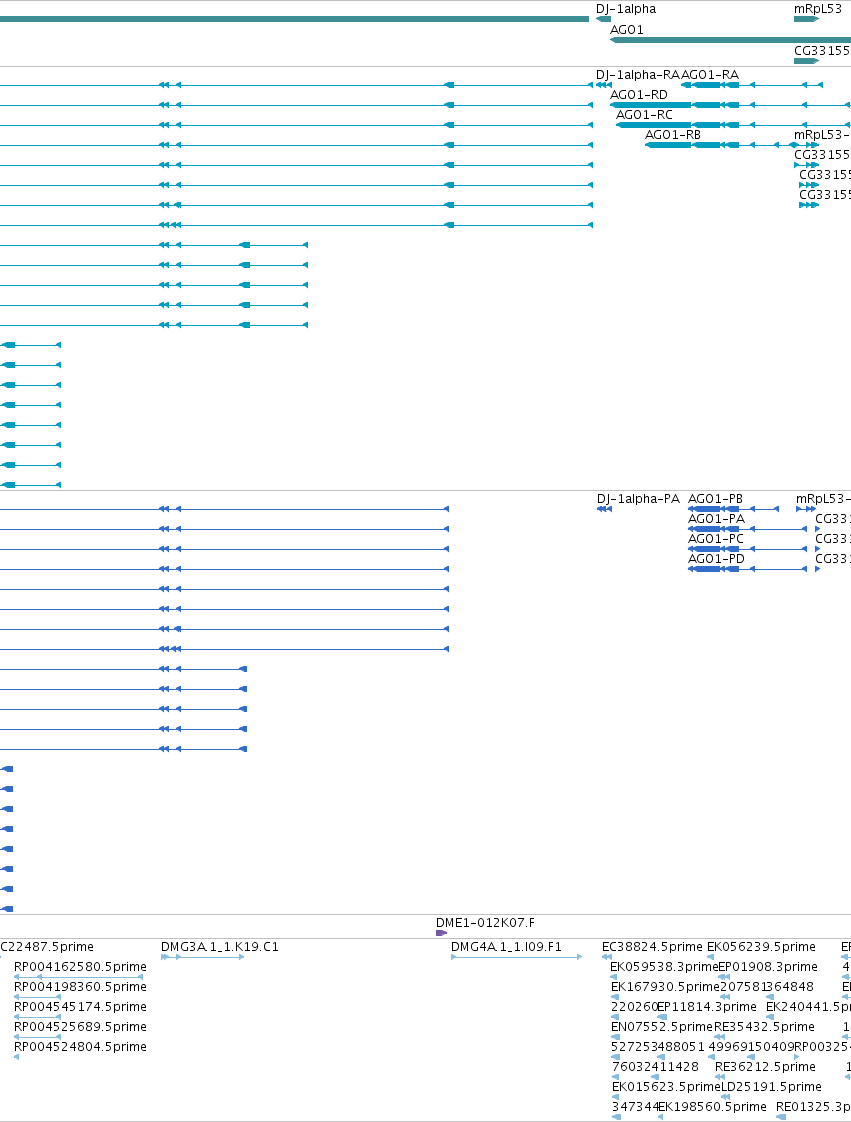Click the DMG3A.1_1.K19.C1 label
851x1122 pixels.
point(220,947)
